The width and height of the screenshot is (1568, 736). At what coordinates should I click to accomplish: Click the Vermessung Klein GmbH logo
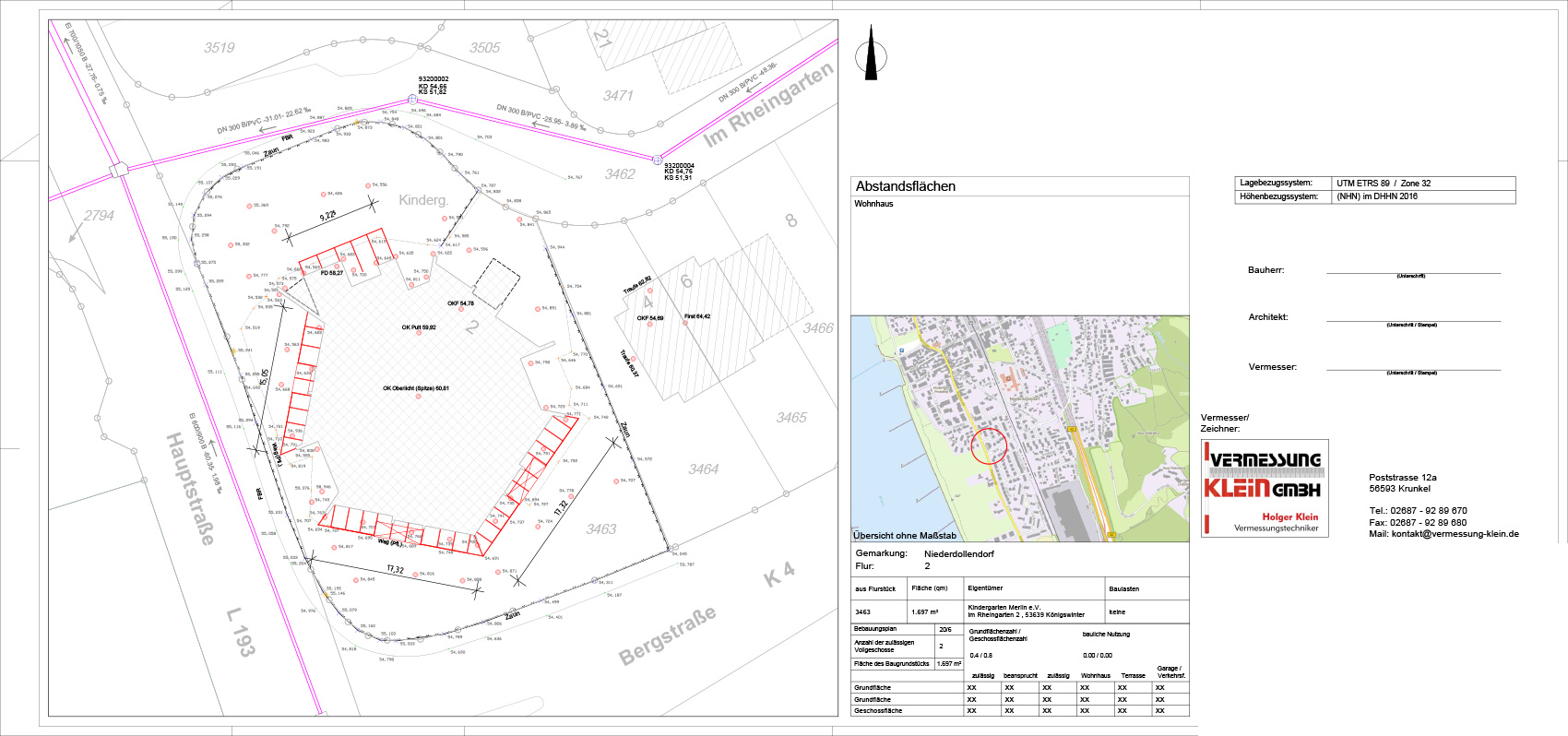pos(1265,488)
